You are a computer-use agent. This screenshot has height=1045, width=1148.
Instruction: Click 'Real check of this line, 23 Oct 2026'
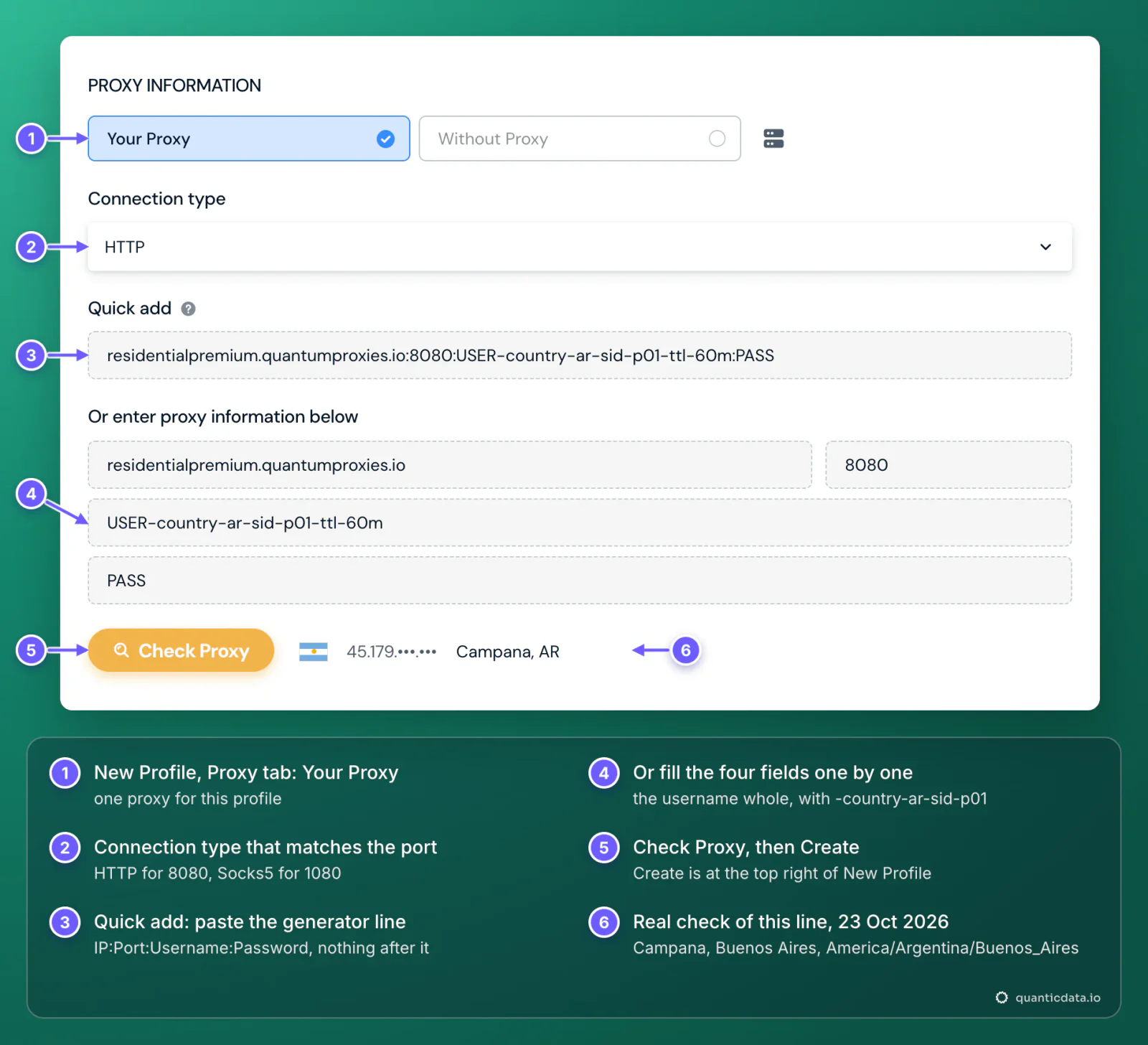coord(791,922)
